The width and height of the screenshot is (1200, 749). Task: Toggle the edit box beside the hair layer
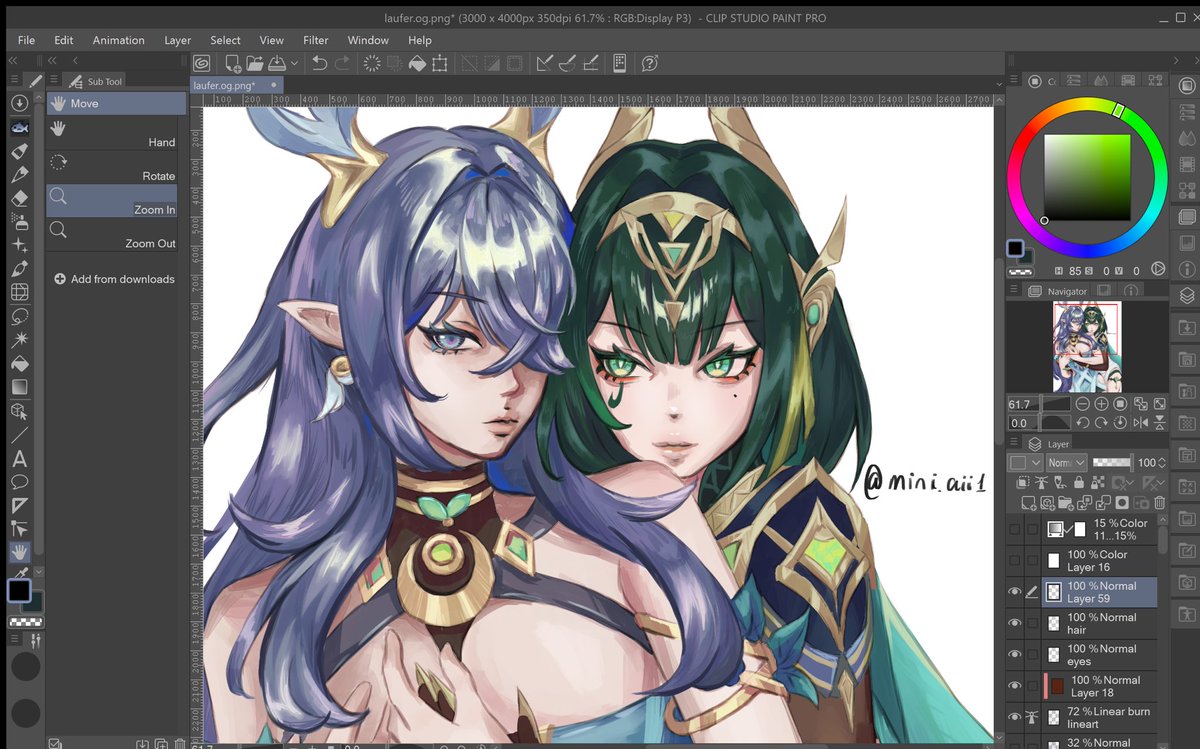1032,623
